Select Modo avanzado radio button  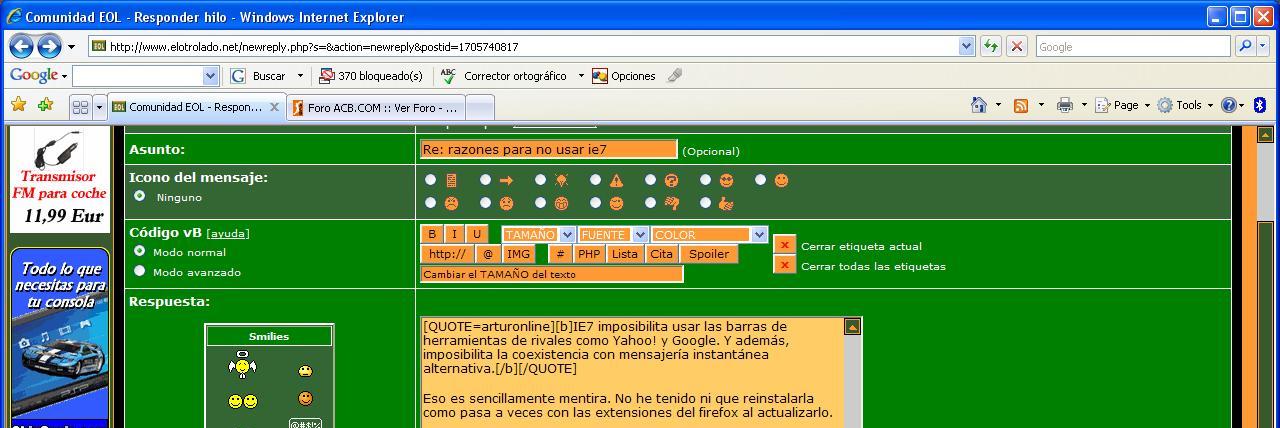140,270
